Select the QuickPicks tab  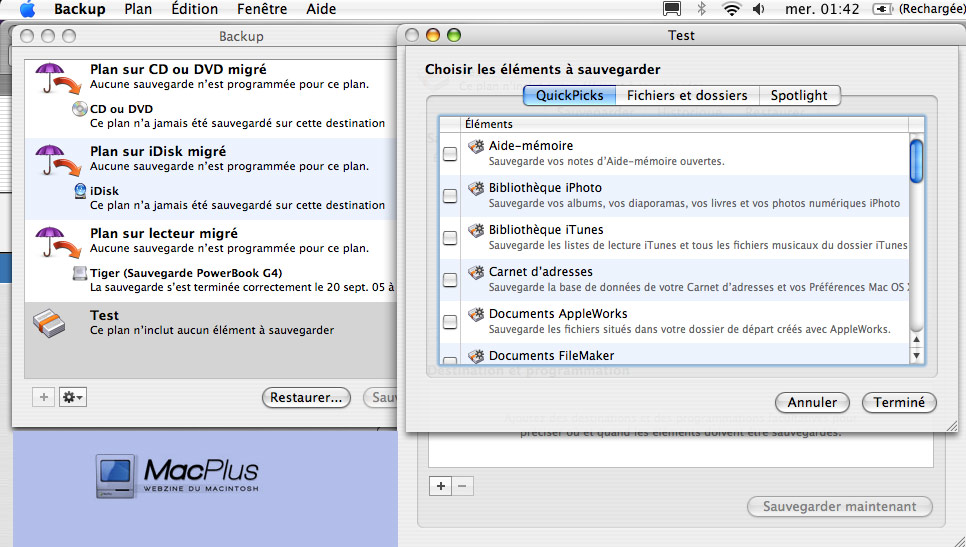click(569, 95)
